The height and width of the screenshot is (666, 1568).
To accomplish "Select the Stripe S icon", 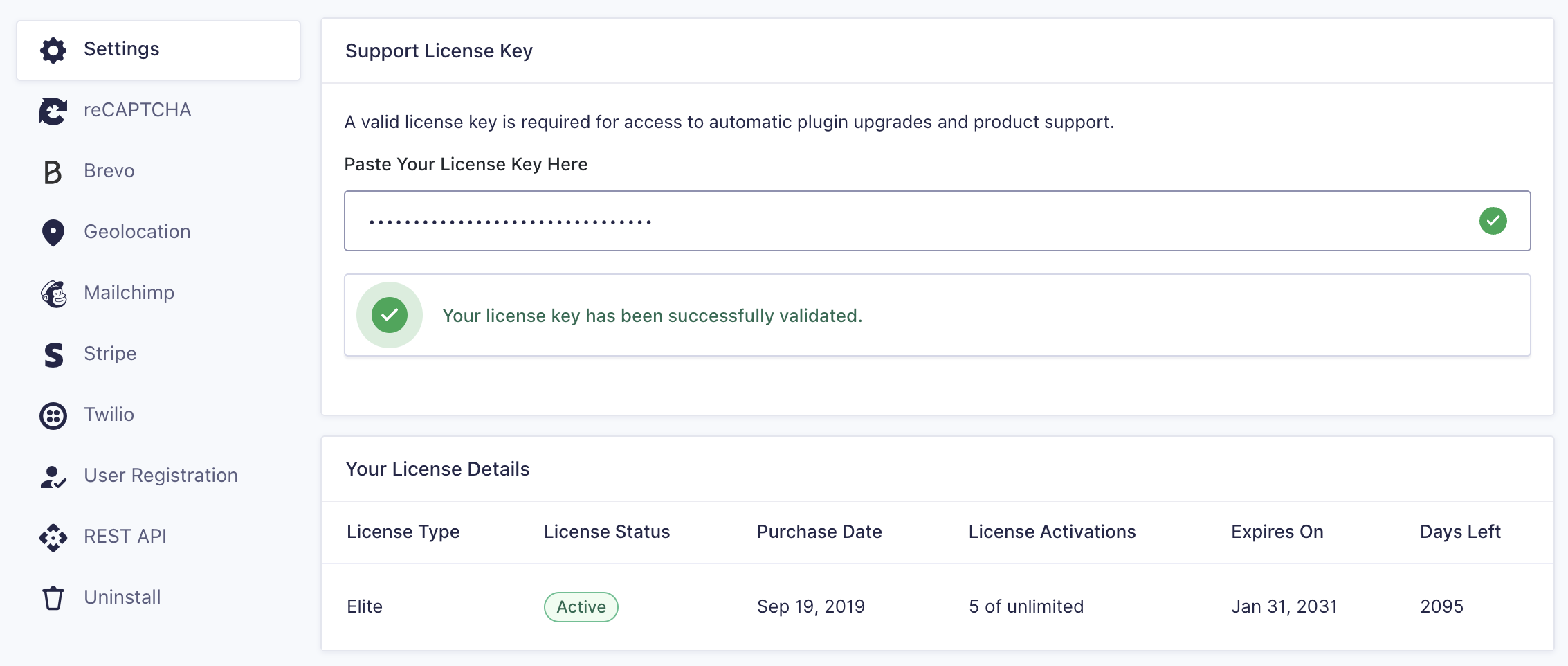I will click(x=53, y=354).
